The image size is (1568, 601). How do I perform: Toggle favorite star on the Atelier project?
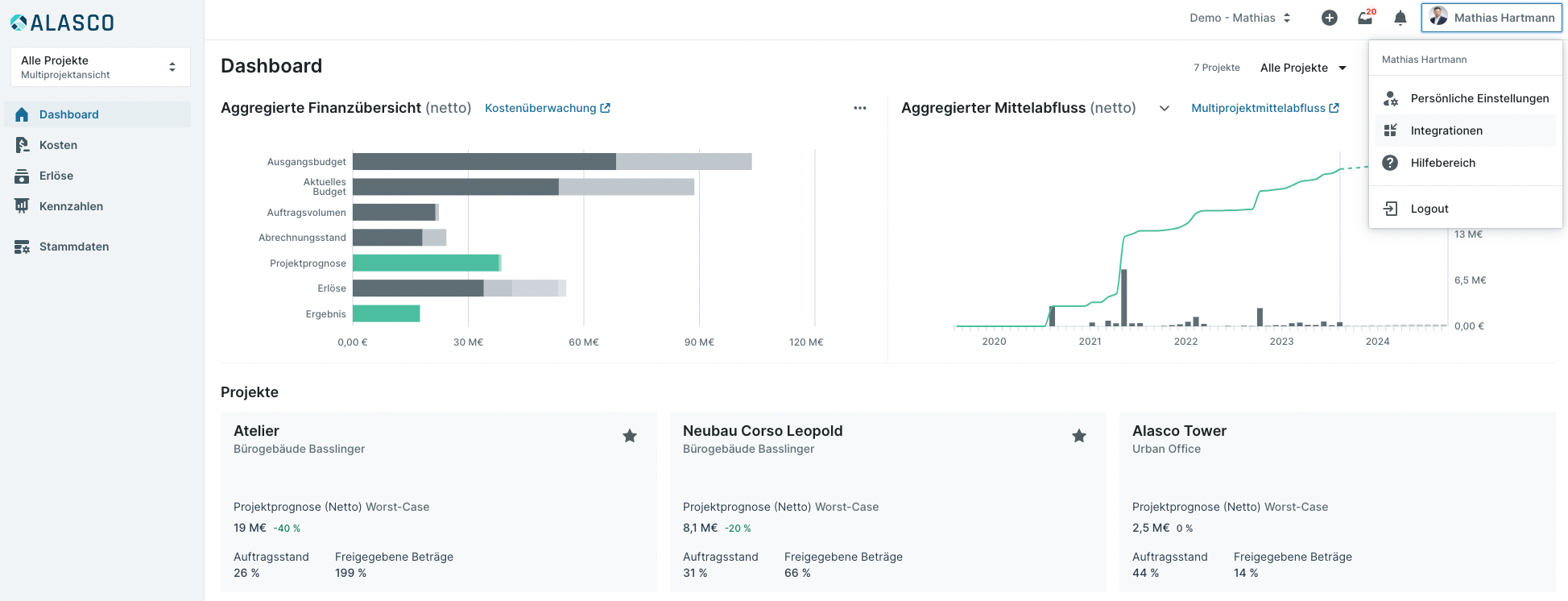click(630, 436)
